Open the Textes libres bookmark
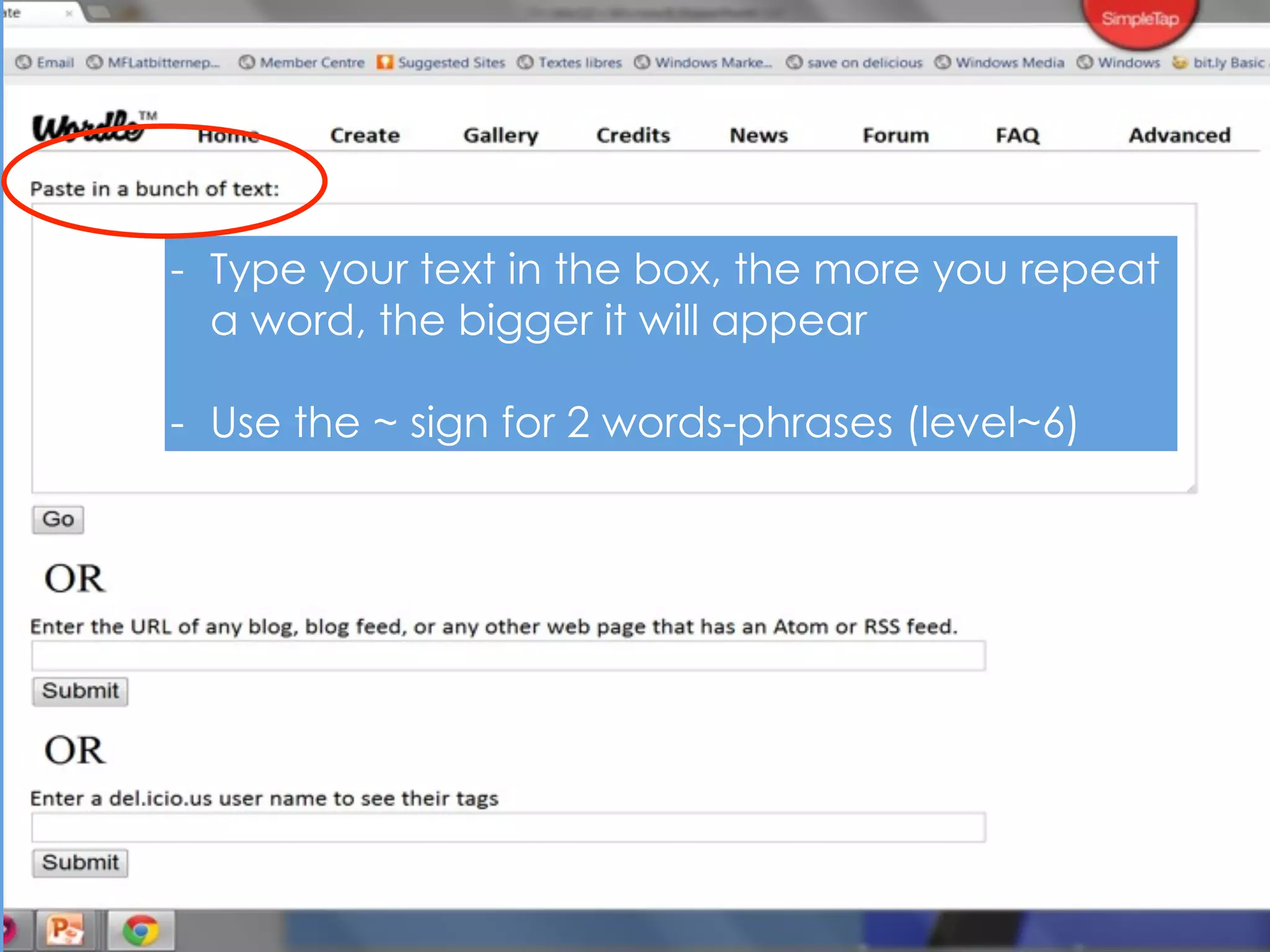 569,63
